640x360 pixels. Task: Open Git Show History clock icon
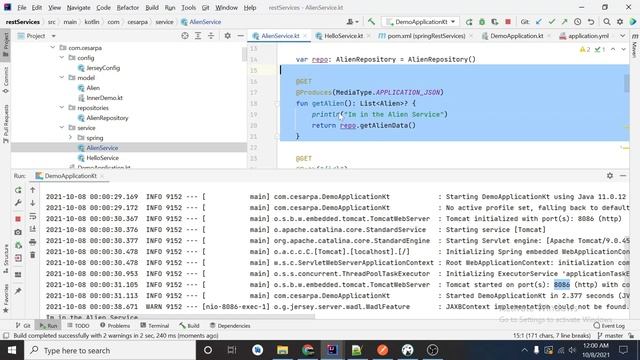point(578,22)
